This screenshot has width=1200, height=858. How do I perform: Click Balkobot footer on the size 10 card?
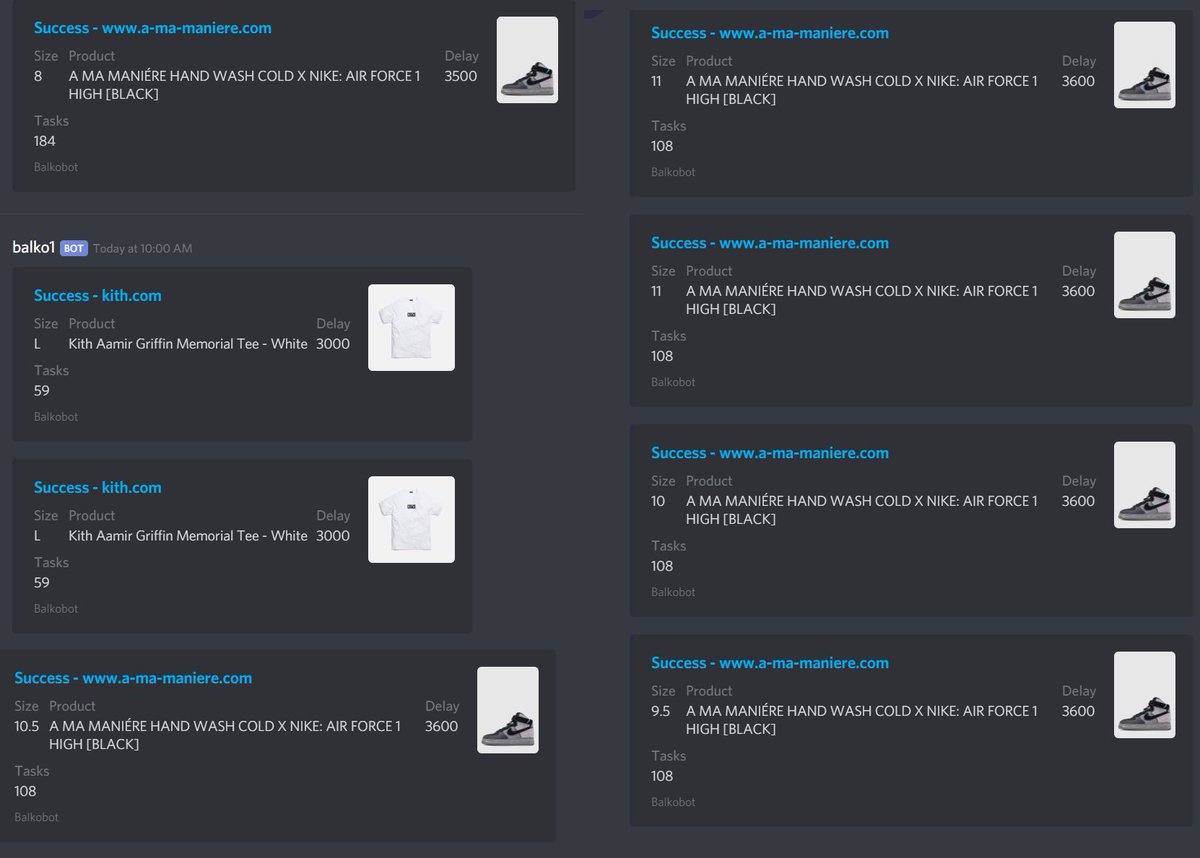pos(673,592)
